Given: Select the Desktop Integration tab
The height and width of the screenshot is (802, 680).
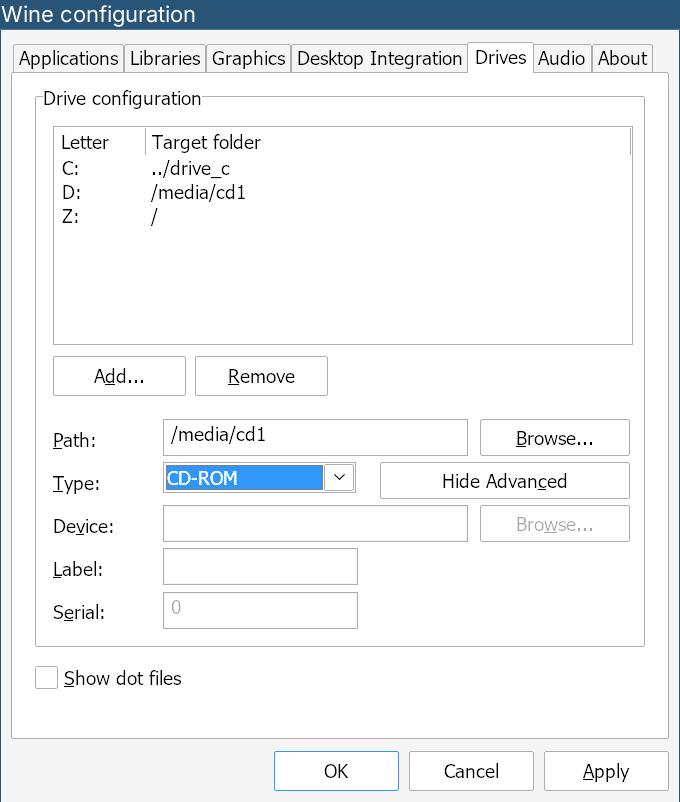Looking at the screenshot, I should [379, 58].
